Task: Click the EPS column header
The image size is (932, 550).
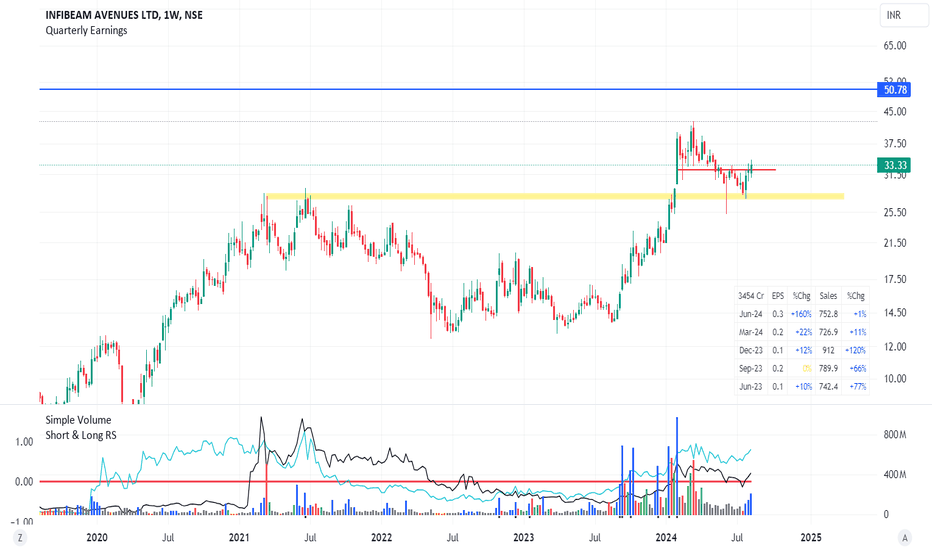Action: coord(777,296)
